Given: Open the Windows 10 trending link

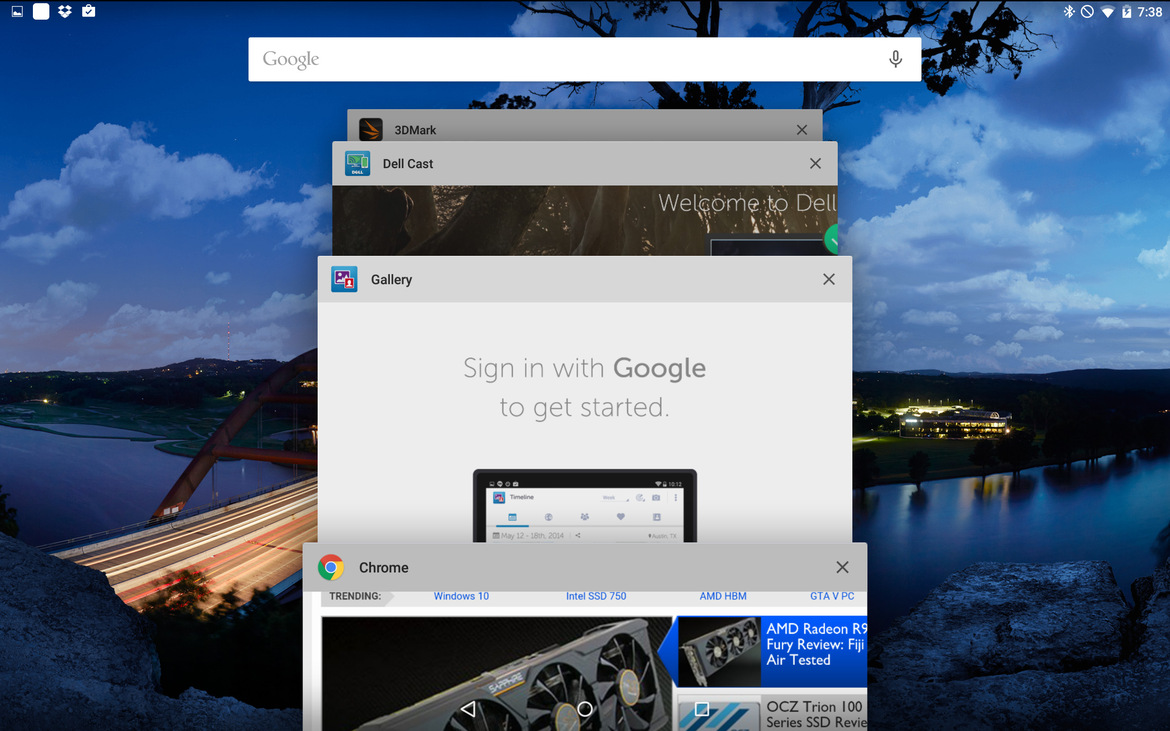Looking at the screenshot, I should 461,596.
